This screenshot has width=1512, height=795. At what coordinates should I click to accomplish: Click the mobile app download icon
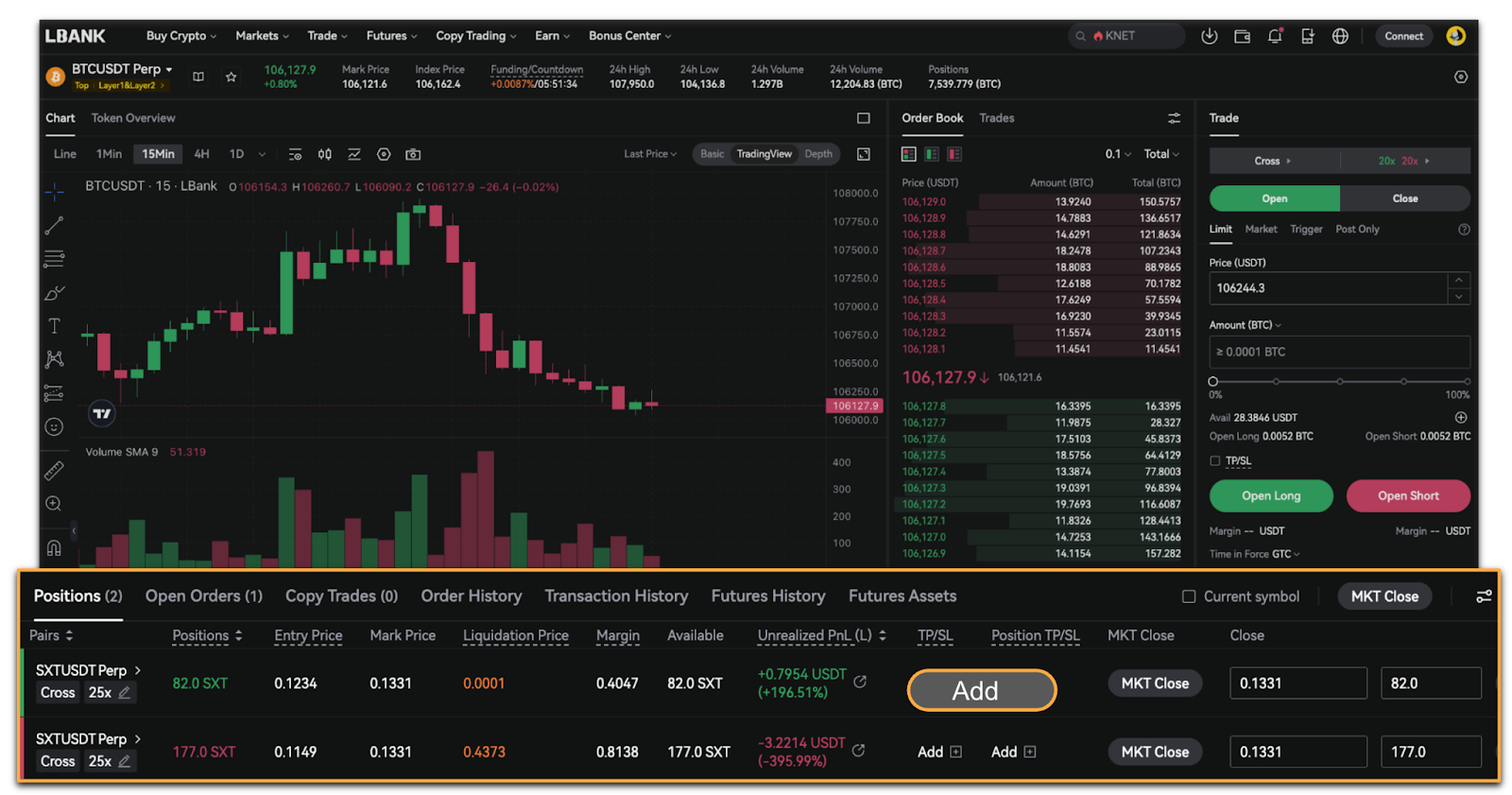coord(1307,36)
